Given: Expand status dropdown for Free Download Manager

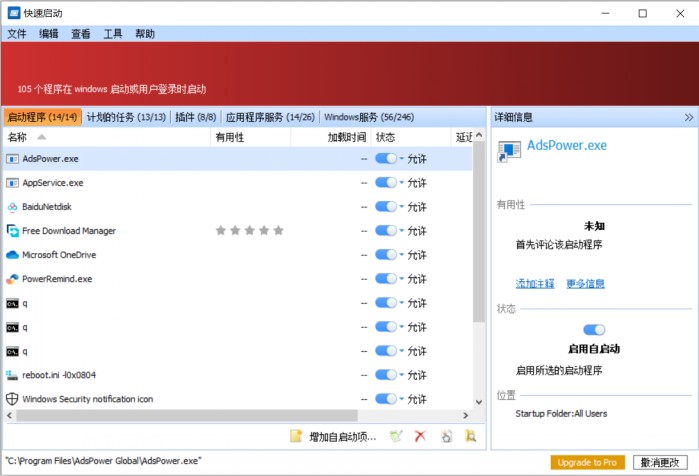Looking at the screenshot, I should tap(402, 231).
